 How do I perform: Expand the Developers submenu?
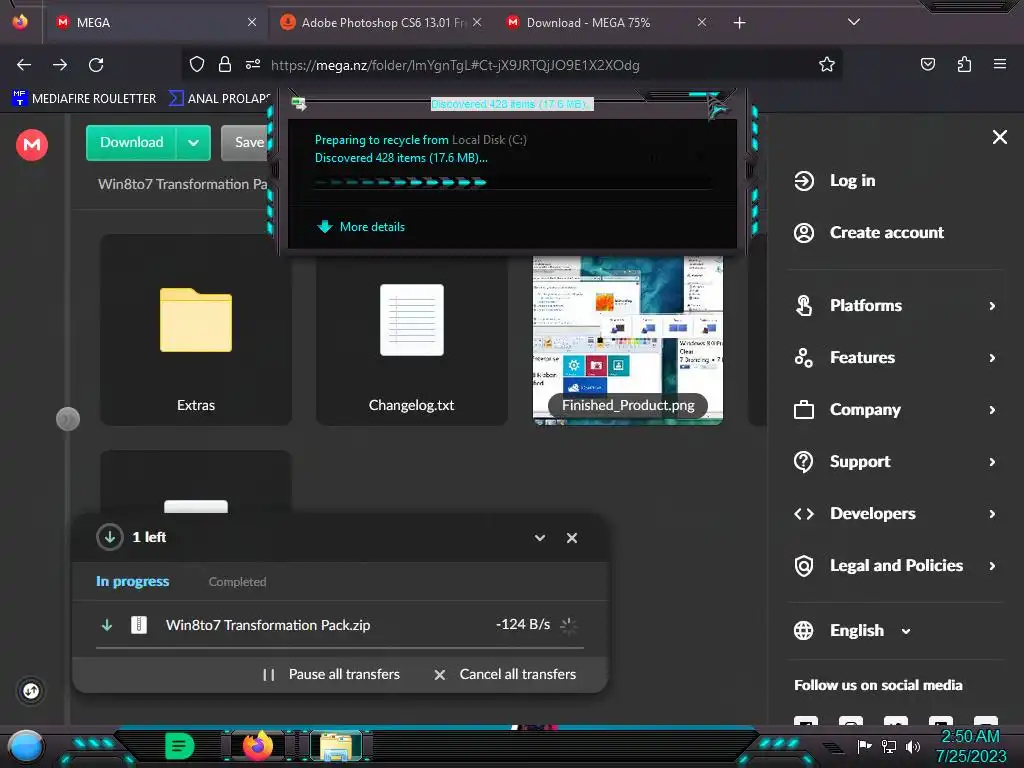992,514
